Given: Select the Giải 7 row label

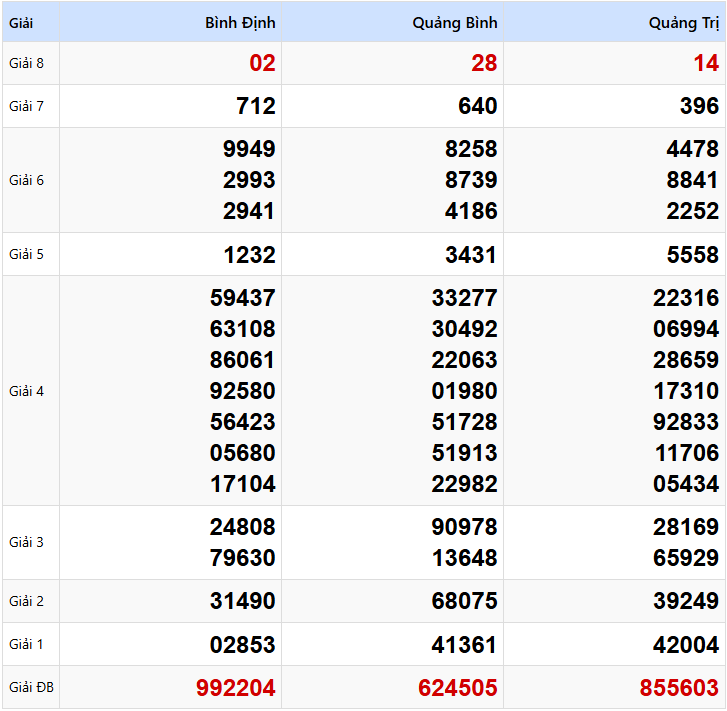Looking at the screenshot, I should coord(26,106).
